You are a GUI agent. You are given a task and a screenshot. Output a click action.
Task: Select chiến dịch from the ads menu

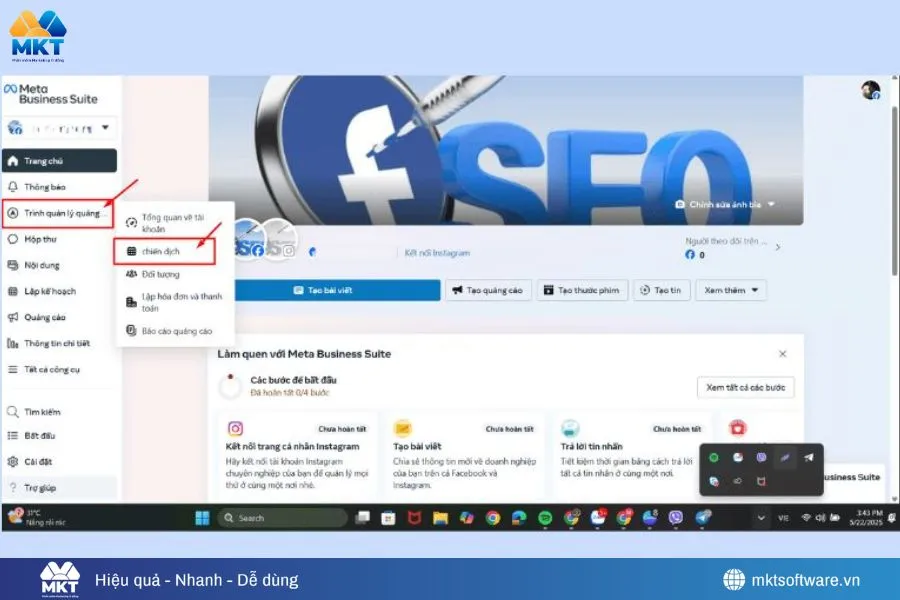158,250
